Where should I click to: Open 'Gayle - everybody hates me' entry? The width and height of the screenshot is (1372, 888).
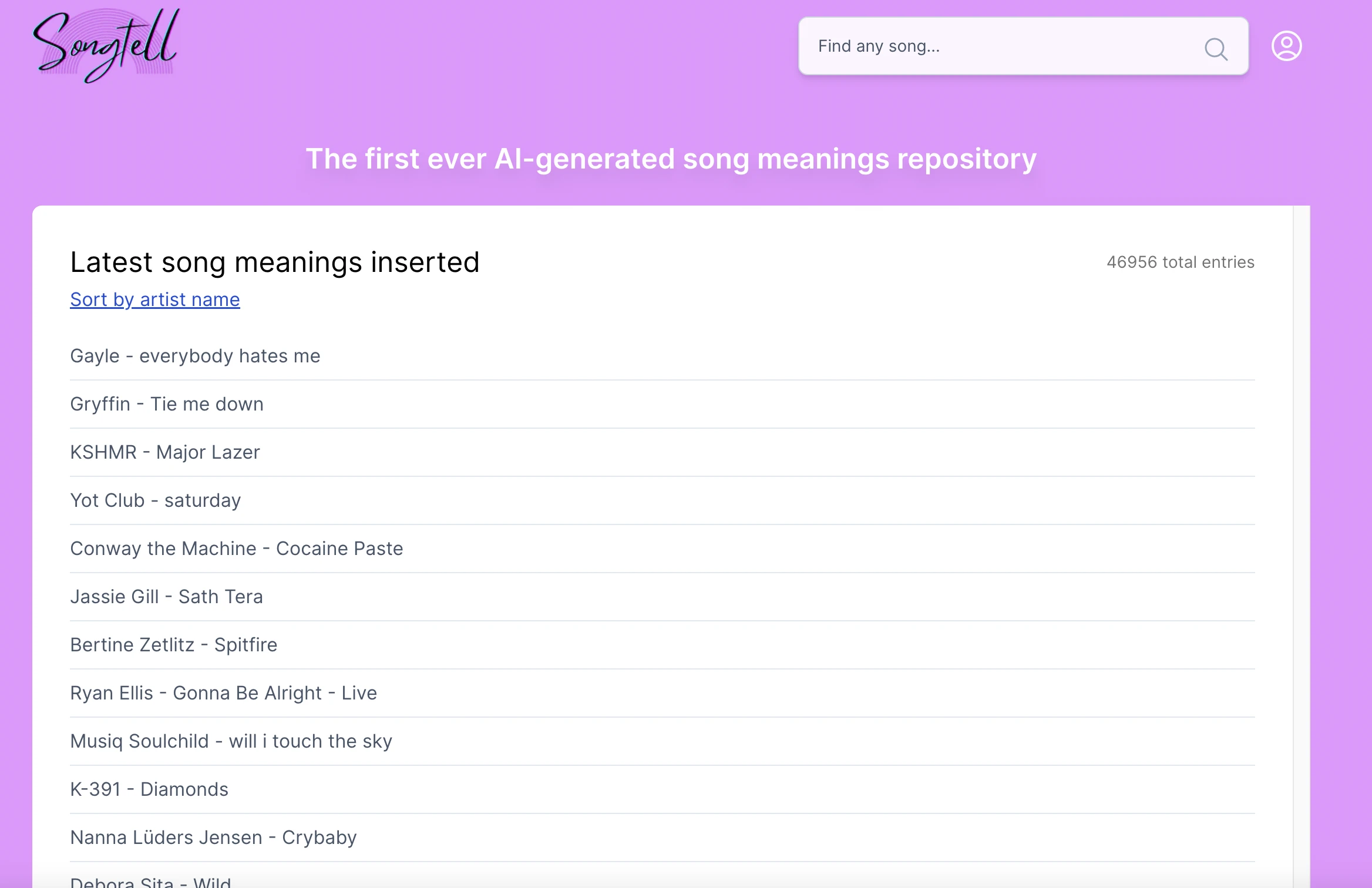(x=196, y=355)
